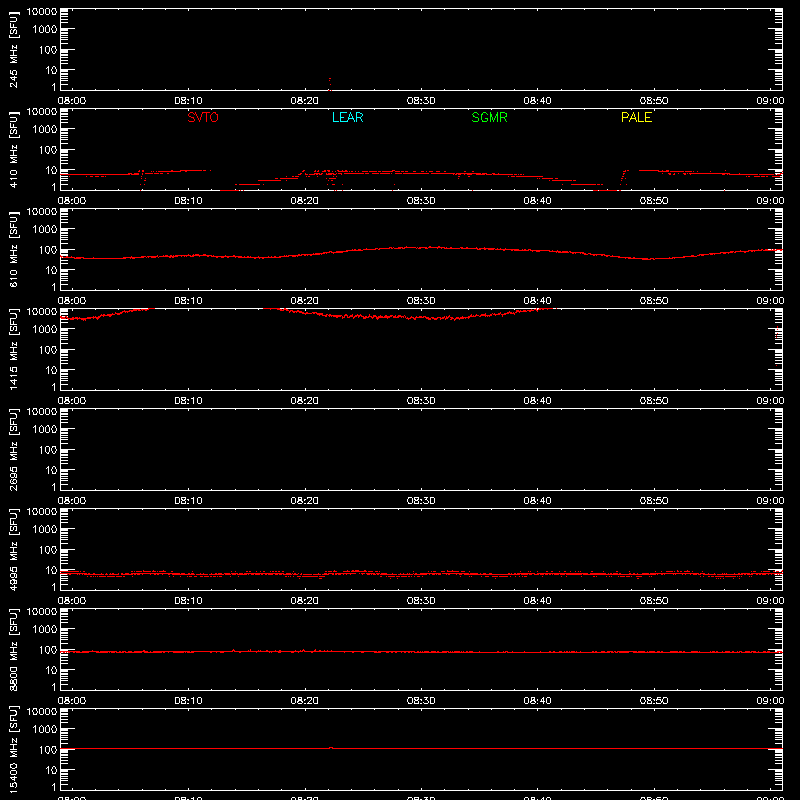Click 08:50 time label under 4995 MHz plot
800x800 pixels.
tap(654, 601)
